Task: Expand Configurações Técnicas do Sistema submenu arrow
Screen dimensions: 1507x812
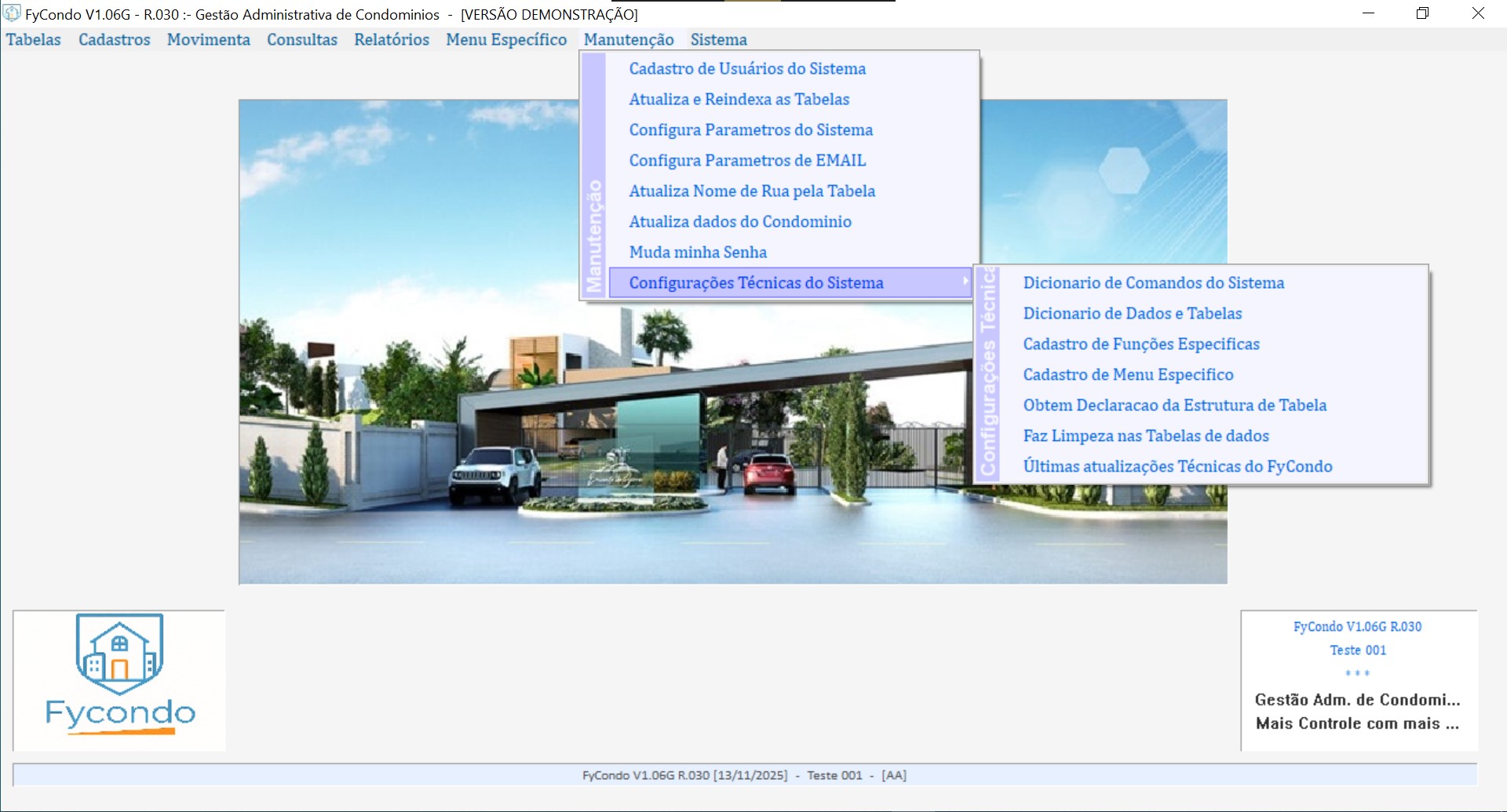Action: click(965, 282)
